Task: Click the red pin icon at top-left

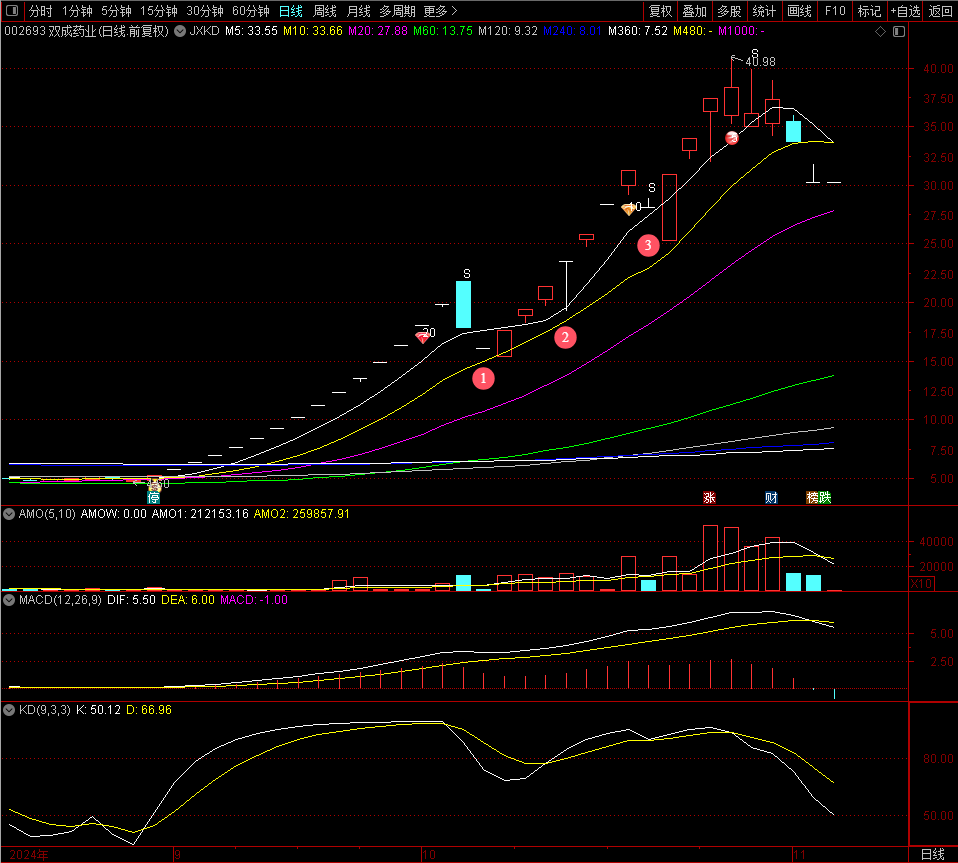Action: coord(12,11)
